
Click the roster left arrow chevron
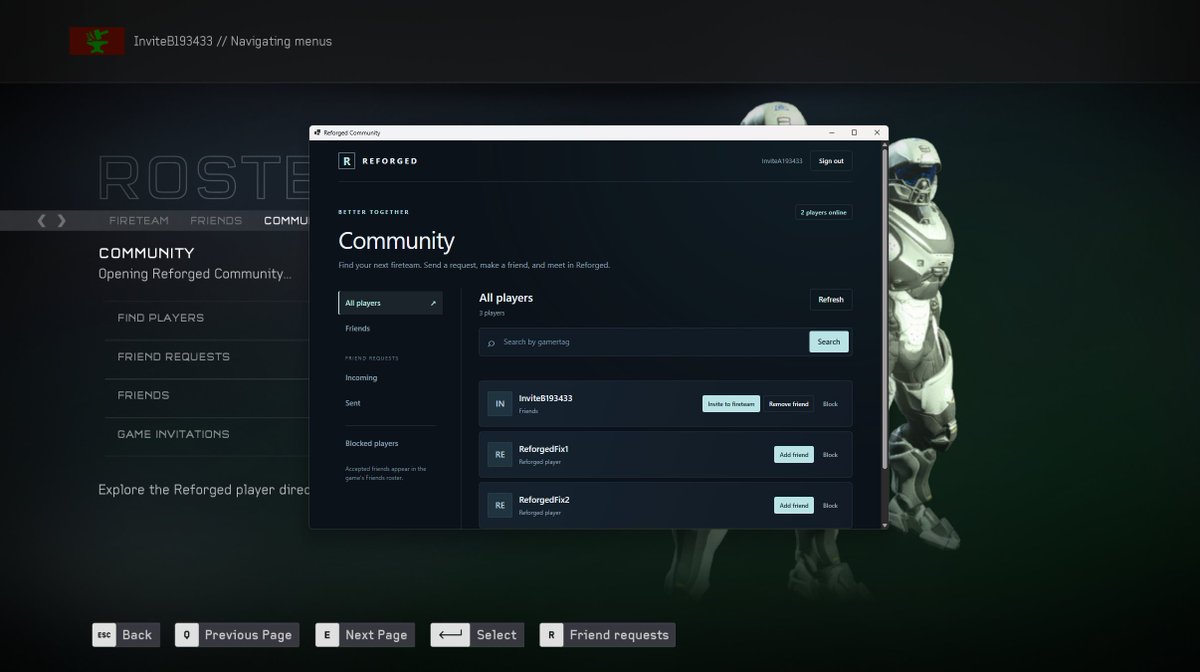click(x=42, y=220)
